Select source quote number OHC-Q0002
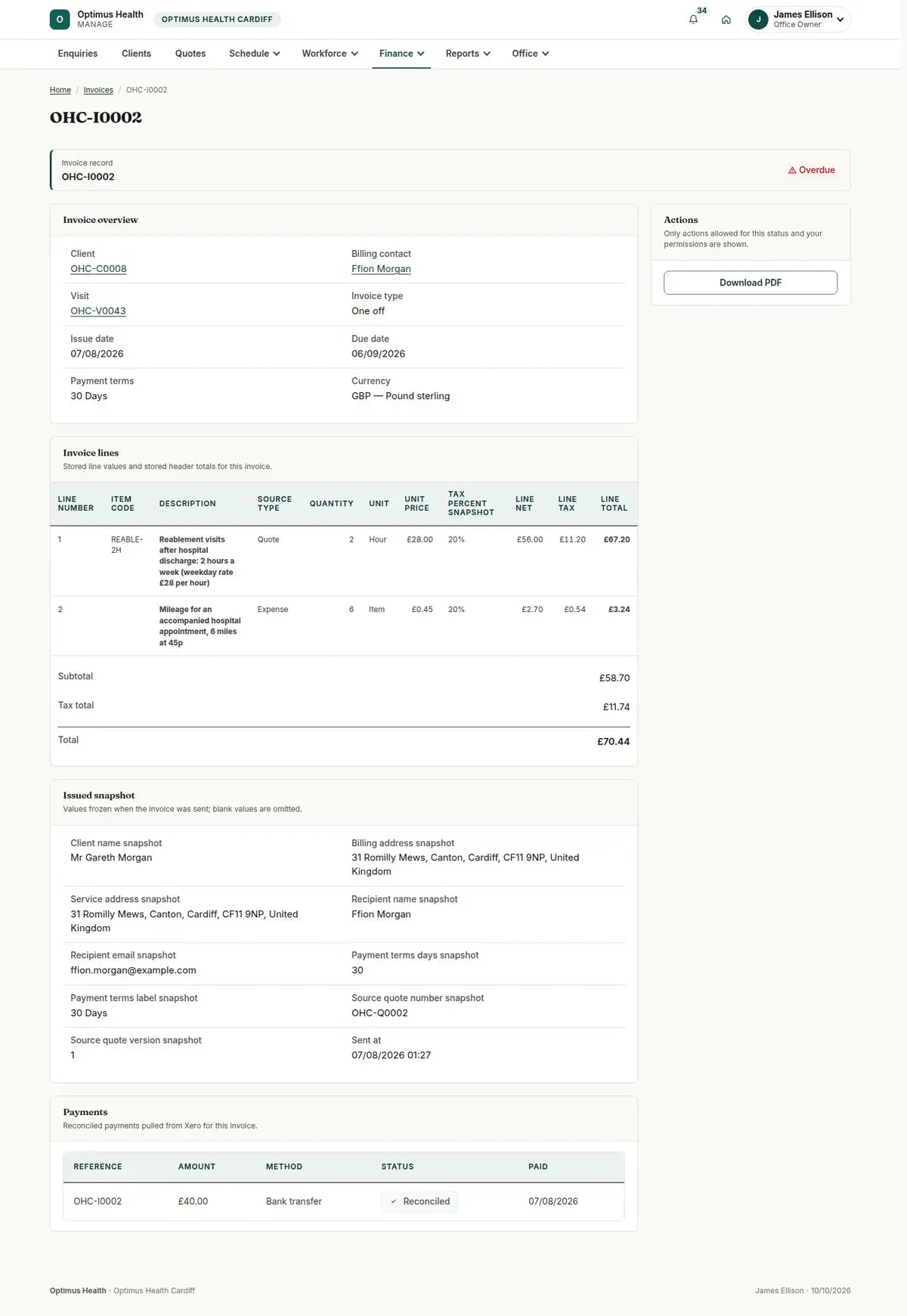The height and width of the screenshot is (1316, 907). click(379, 1013)
